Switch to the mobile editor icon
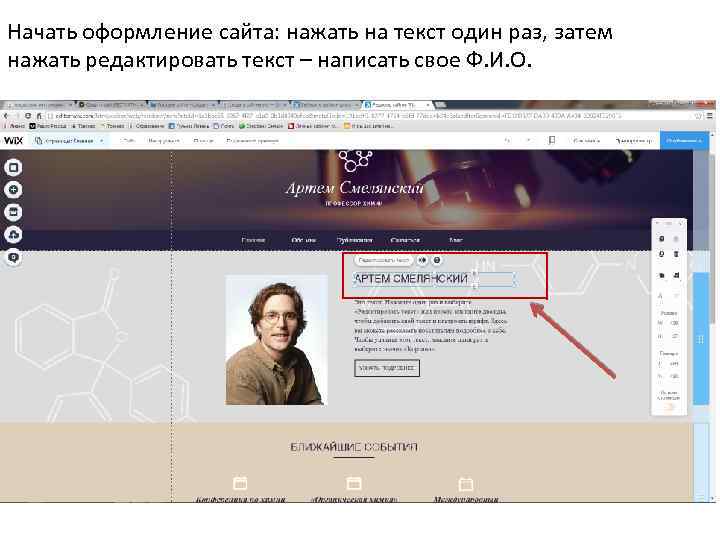This screenshot has width=720, height=540. coord(552,140)
